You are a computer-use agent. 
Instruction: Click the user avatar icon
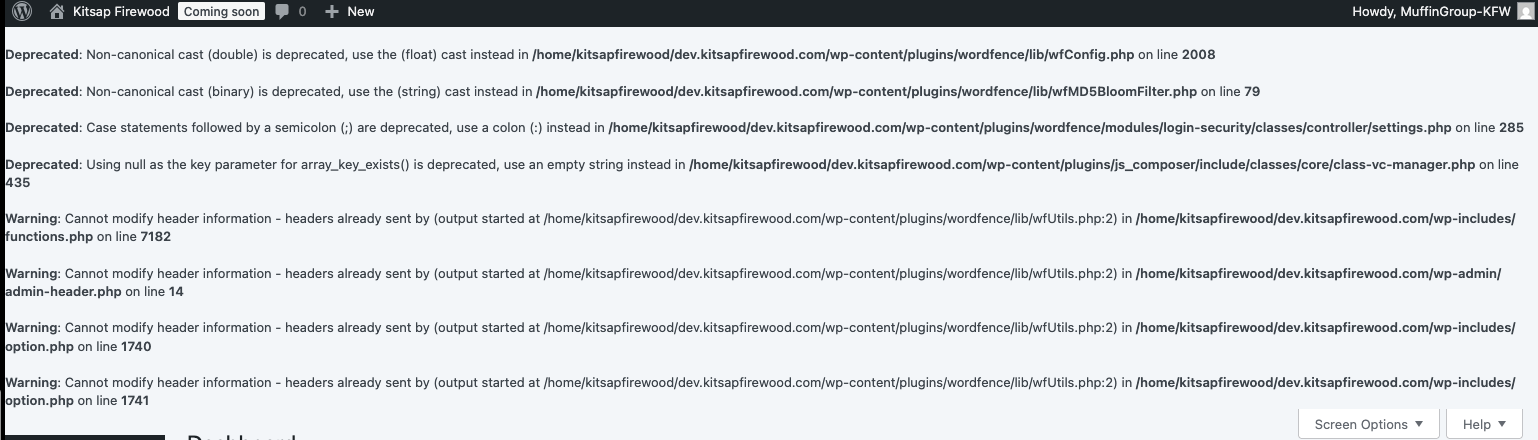coord(1524,12)
